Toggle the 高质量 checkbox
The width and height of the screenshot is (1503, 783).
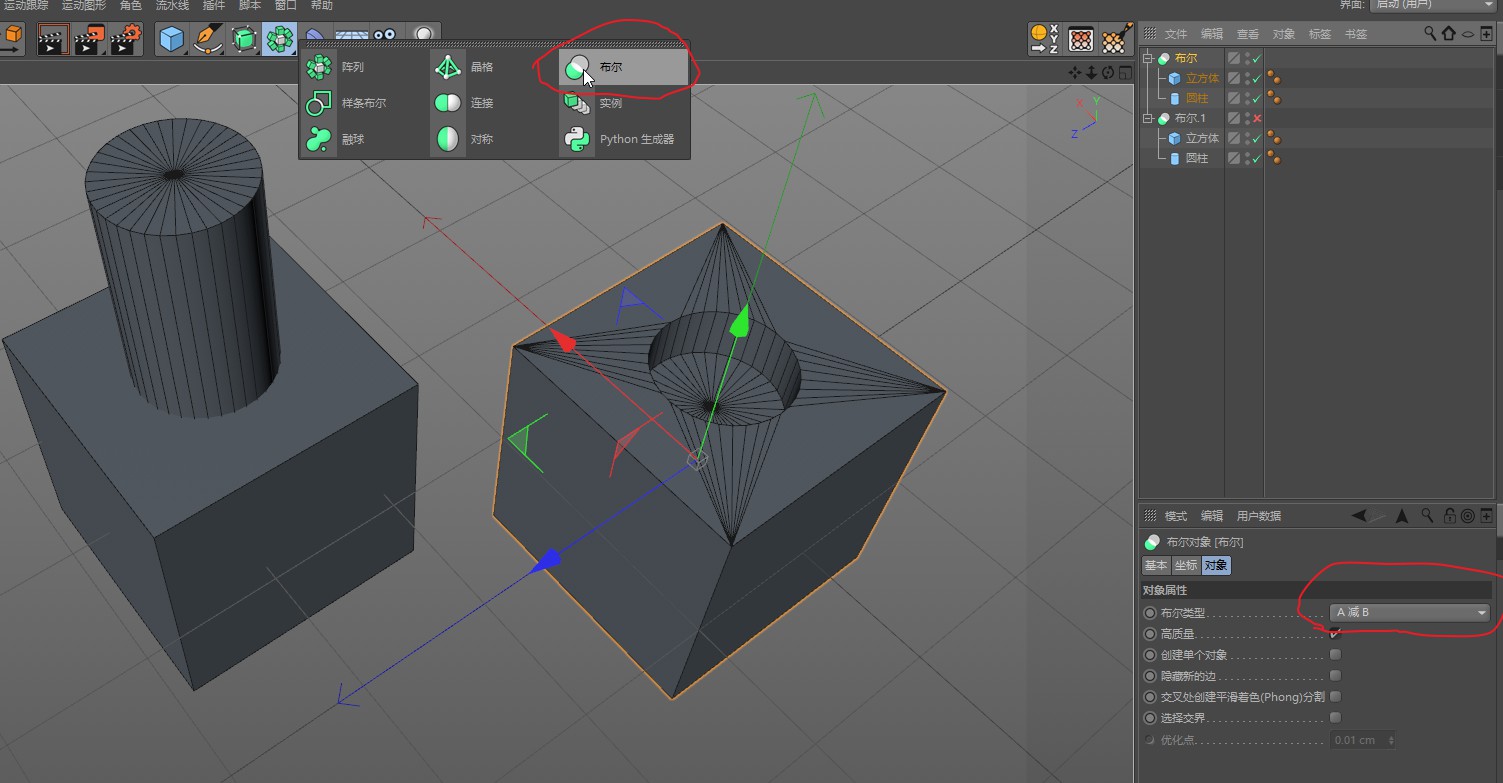pos(1335,634)
